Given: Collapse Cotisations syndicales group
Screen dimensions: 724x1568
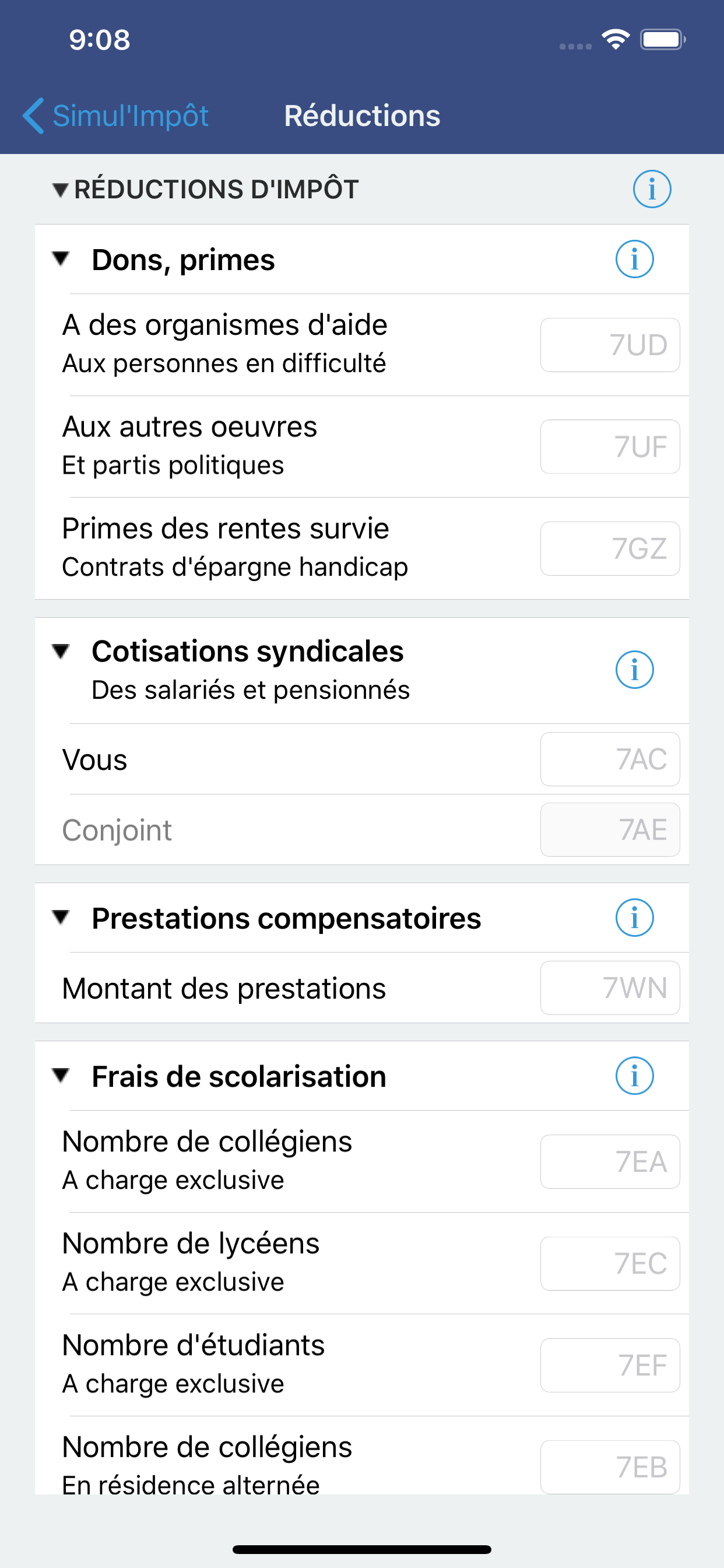Looking at the screenshot, I should (x=61, y=652).
